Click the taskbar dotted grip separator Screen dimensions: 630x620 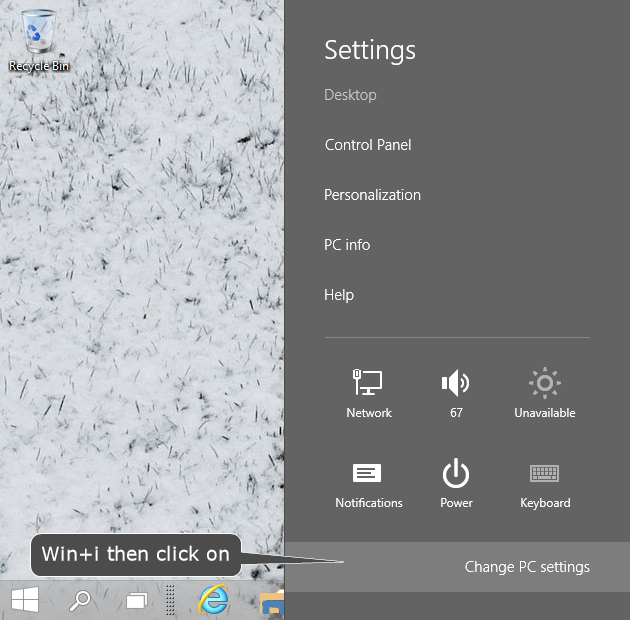[170, 600]
